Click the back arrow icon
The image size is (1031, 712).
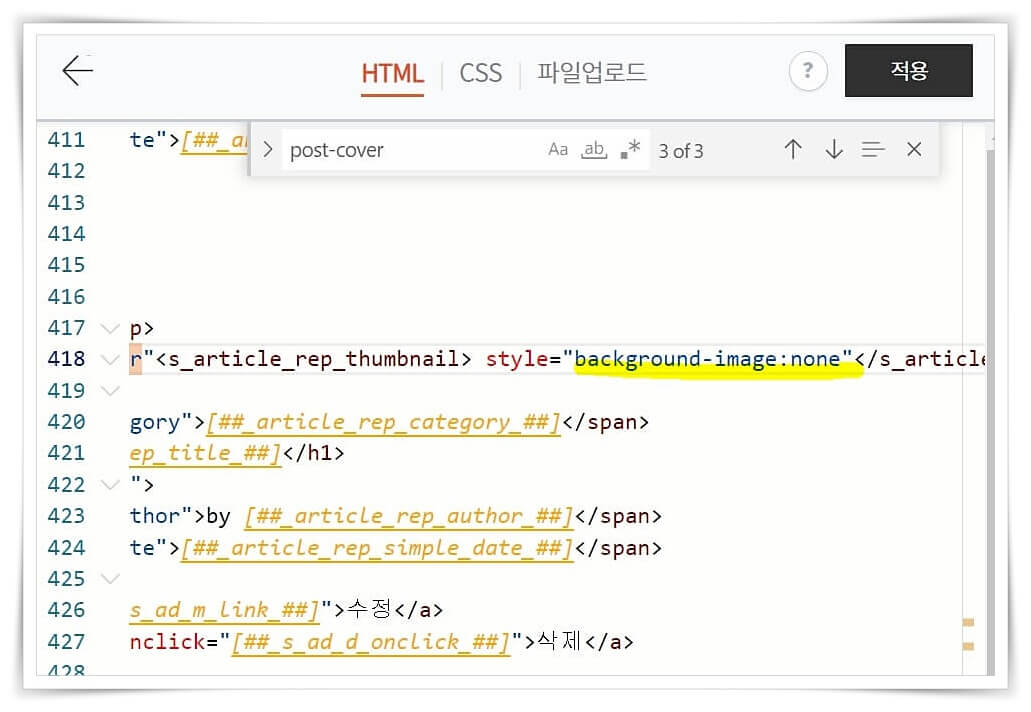click(x=78, y=71)
